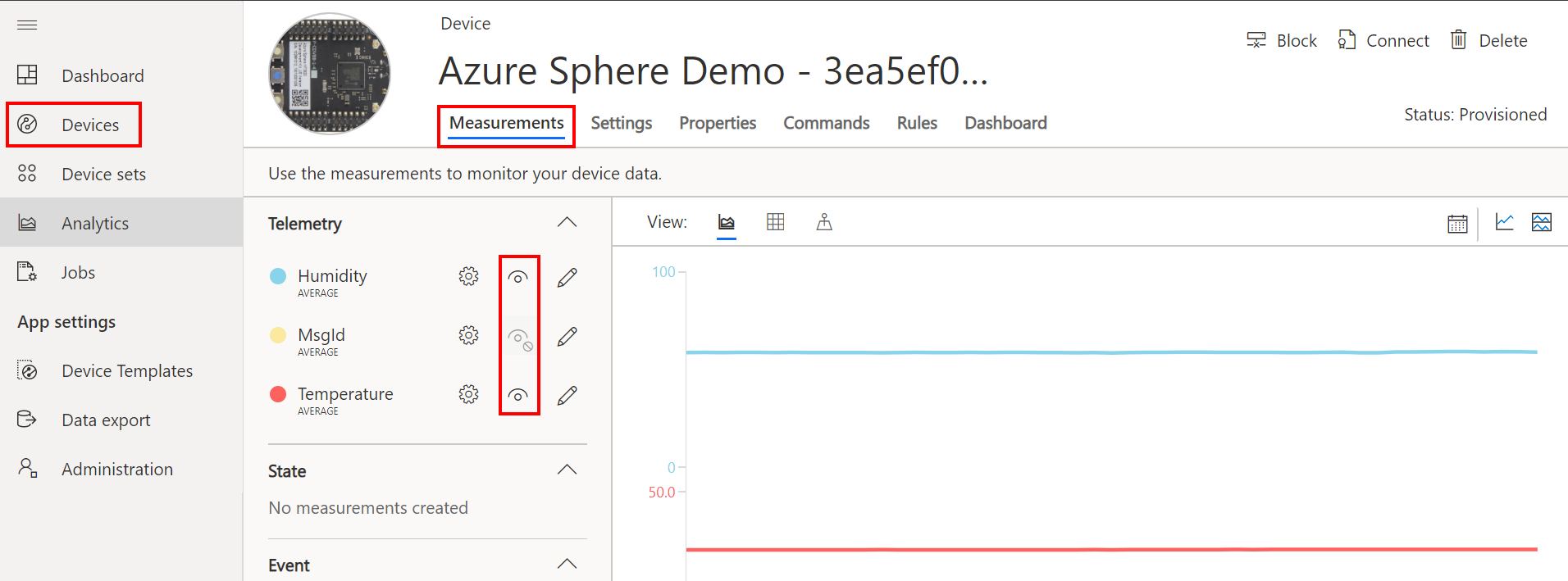Open the hamburger navigation menu
This screenshot has width=1568, height=581.
click(x=27, y=25)
